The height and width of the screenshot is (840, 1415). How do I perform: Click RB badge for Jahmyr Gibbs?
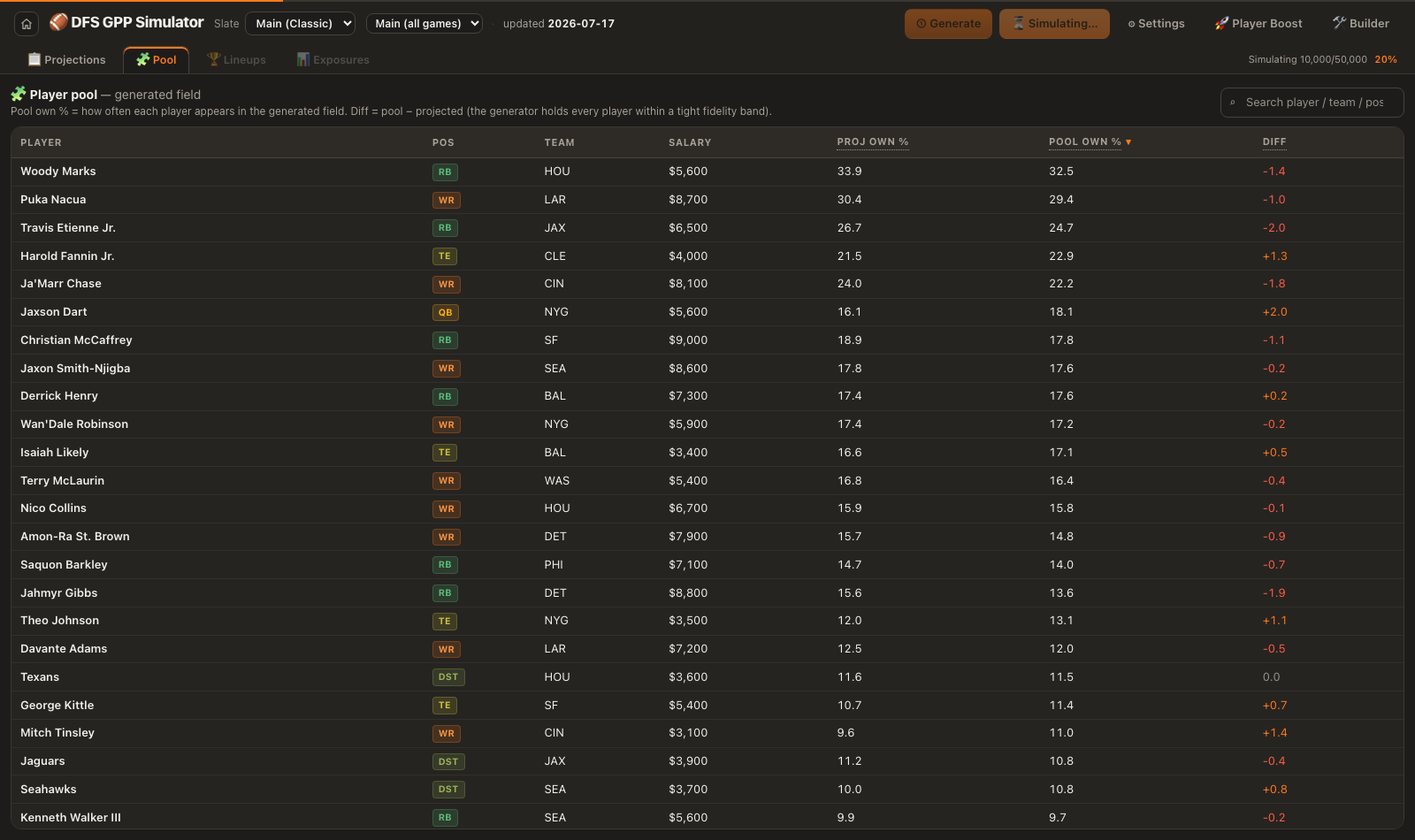(x=445, y=593)
